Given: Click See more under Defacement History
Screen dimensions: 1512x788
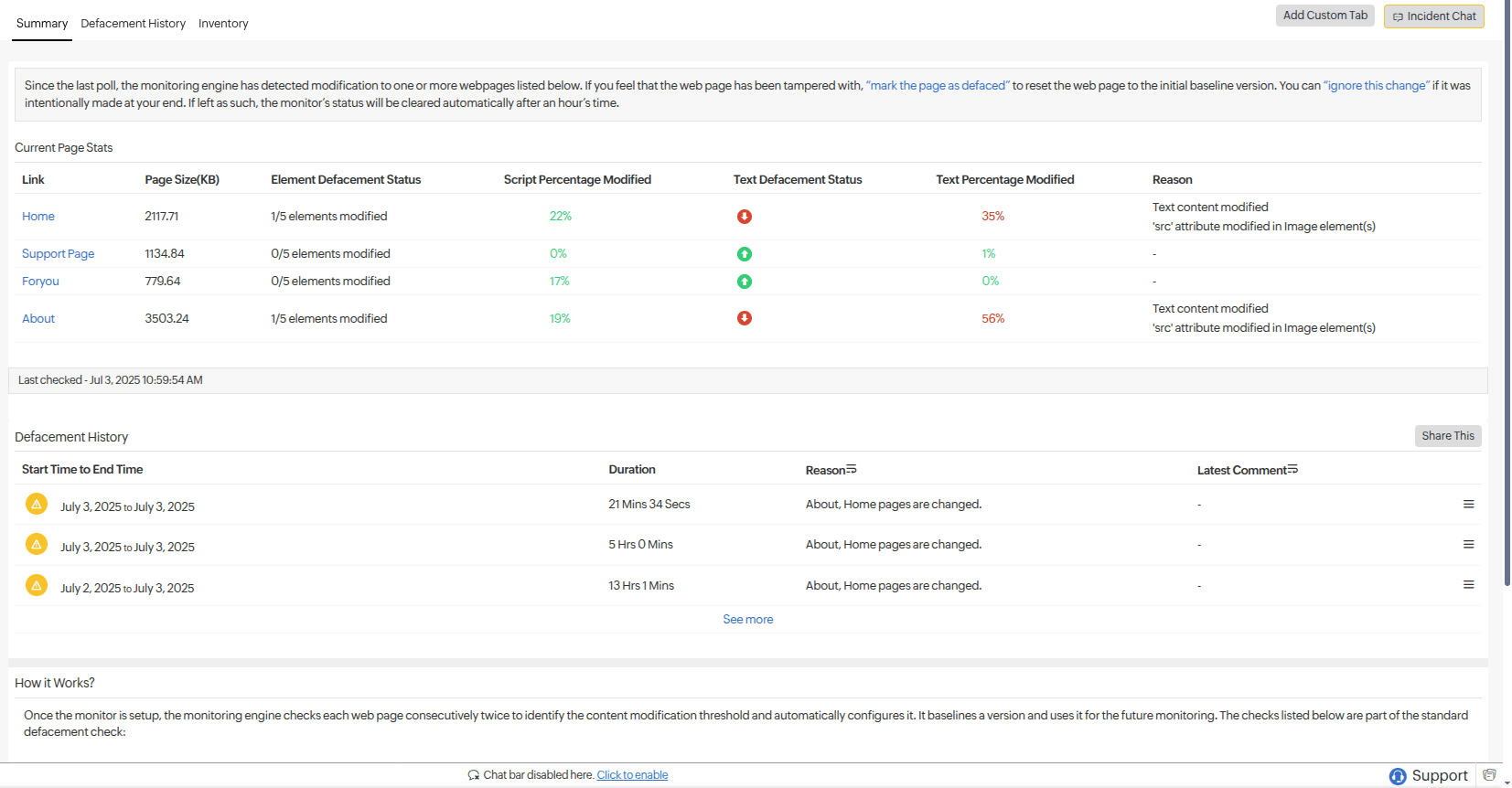Looking at the screenshot, I should tap(748, 620).
